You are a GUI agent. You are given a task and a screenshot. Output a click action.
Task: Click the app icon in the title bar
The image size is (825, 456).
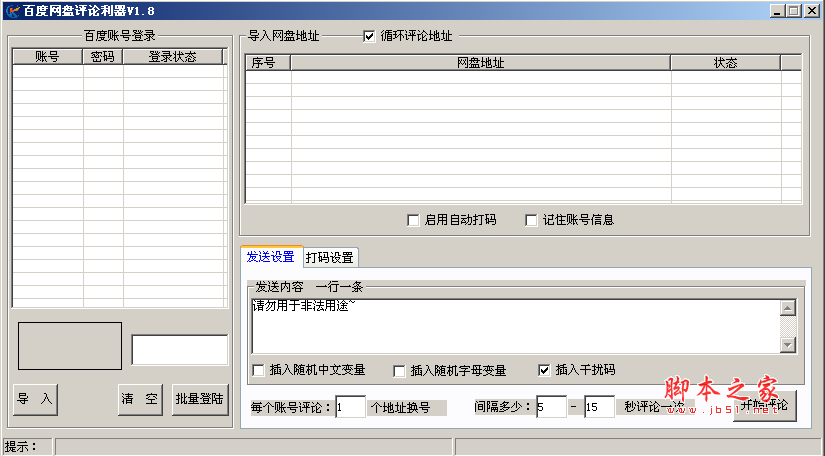pos(13,11)
